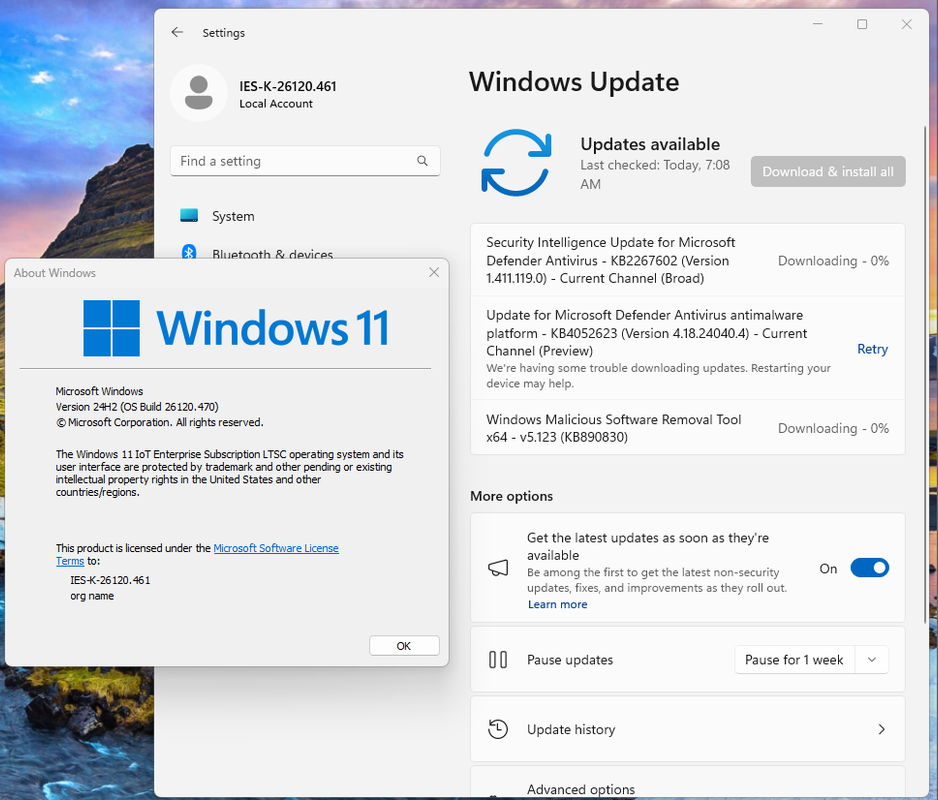Click Windows Malicious Software Removal Tool entry

pos(687,428)
